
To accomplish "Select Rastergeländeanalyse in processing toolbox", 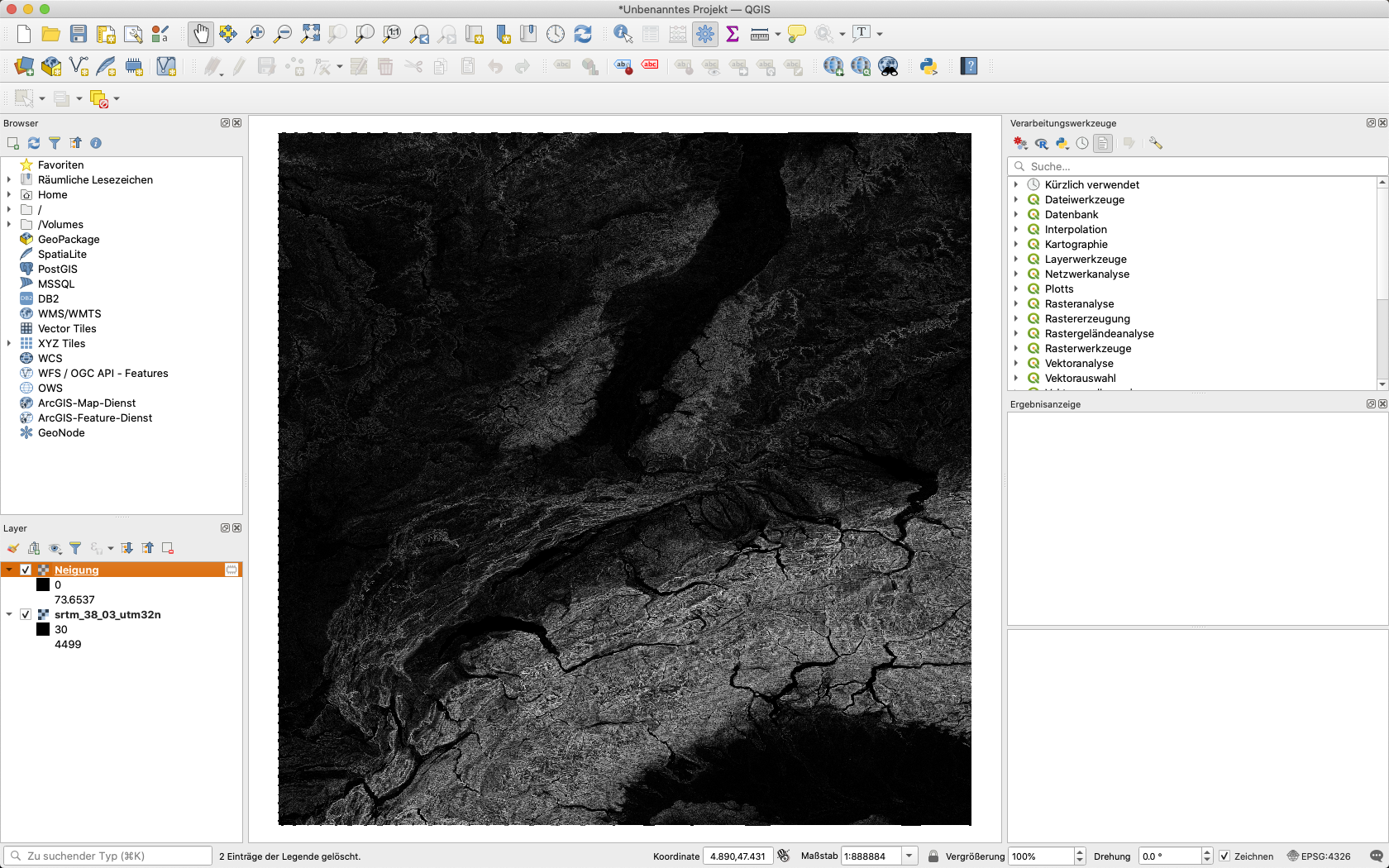I will click(1099, 333).
